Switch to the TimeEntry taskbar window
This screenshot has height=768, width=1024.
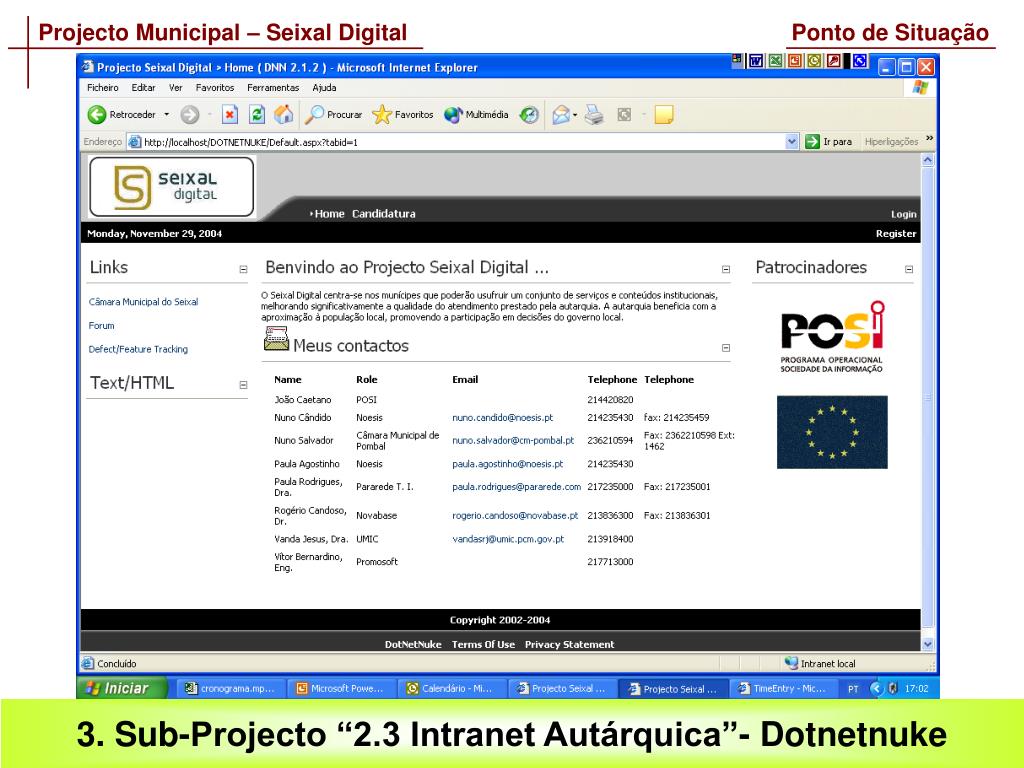point(784,688)
